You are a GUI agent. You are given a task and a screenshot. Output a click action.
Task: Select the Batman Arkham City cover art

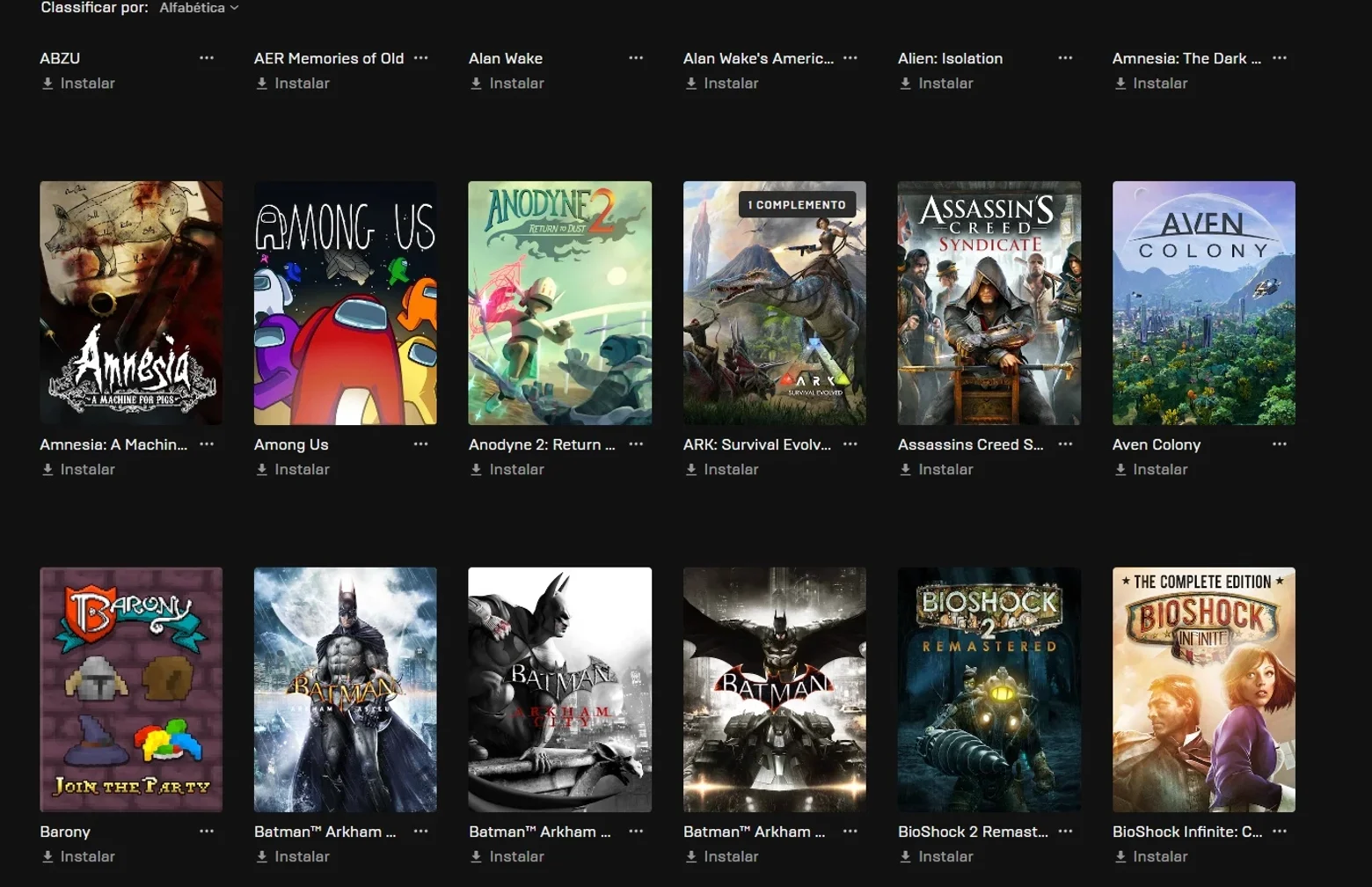point(560,690)
